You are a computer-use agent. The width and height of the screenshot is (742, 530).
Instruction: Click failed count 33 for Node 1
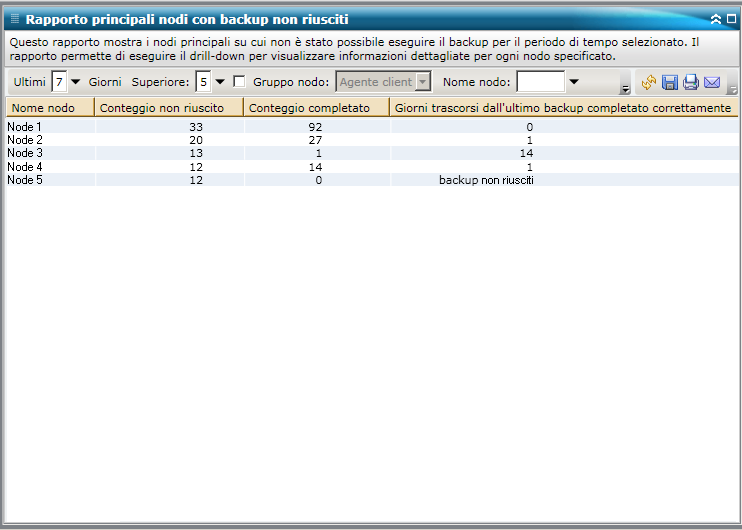[x=196, y=127]
